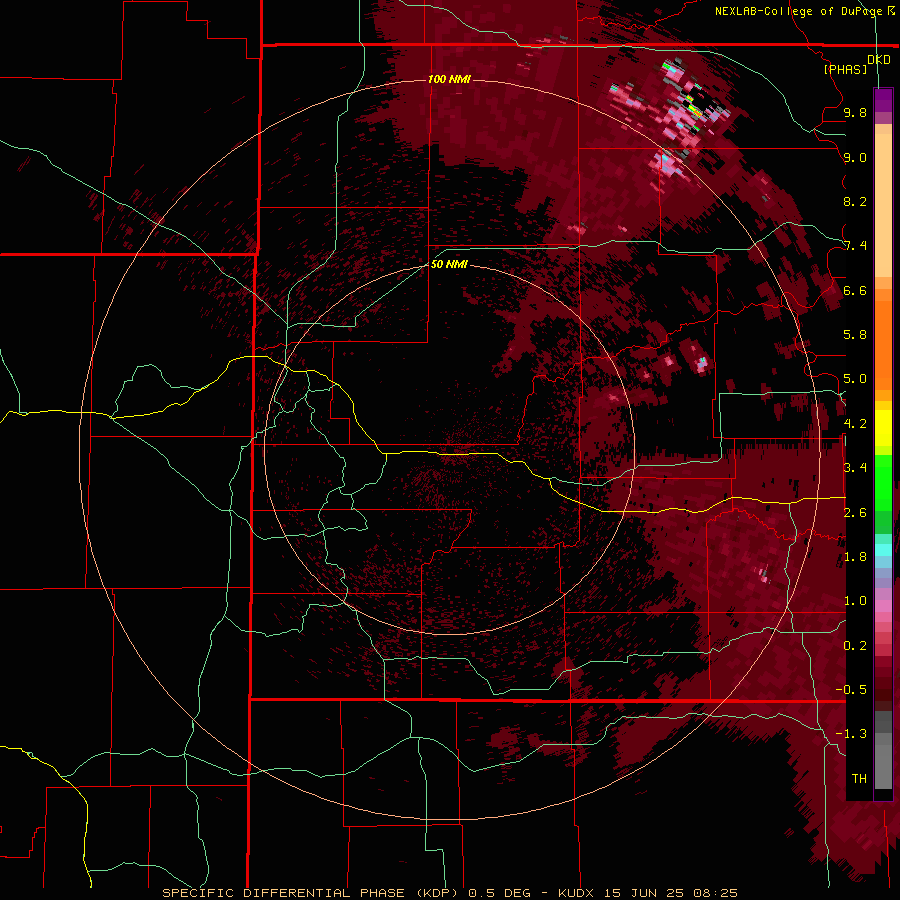Select the 1.0 scale label
This screenshot has width=900, height=900.
click(855, 601)
